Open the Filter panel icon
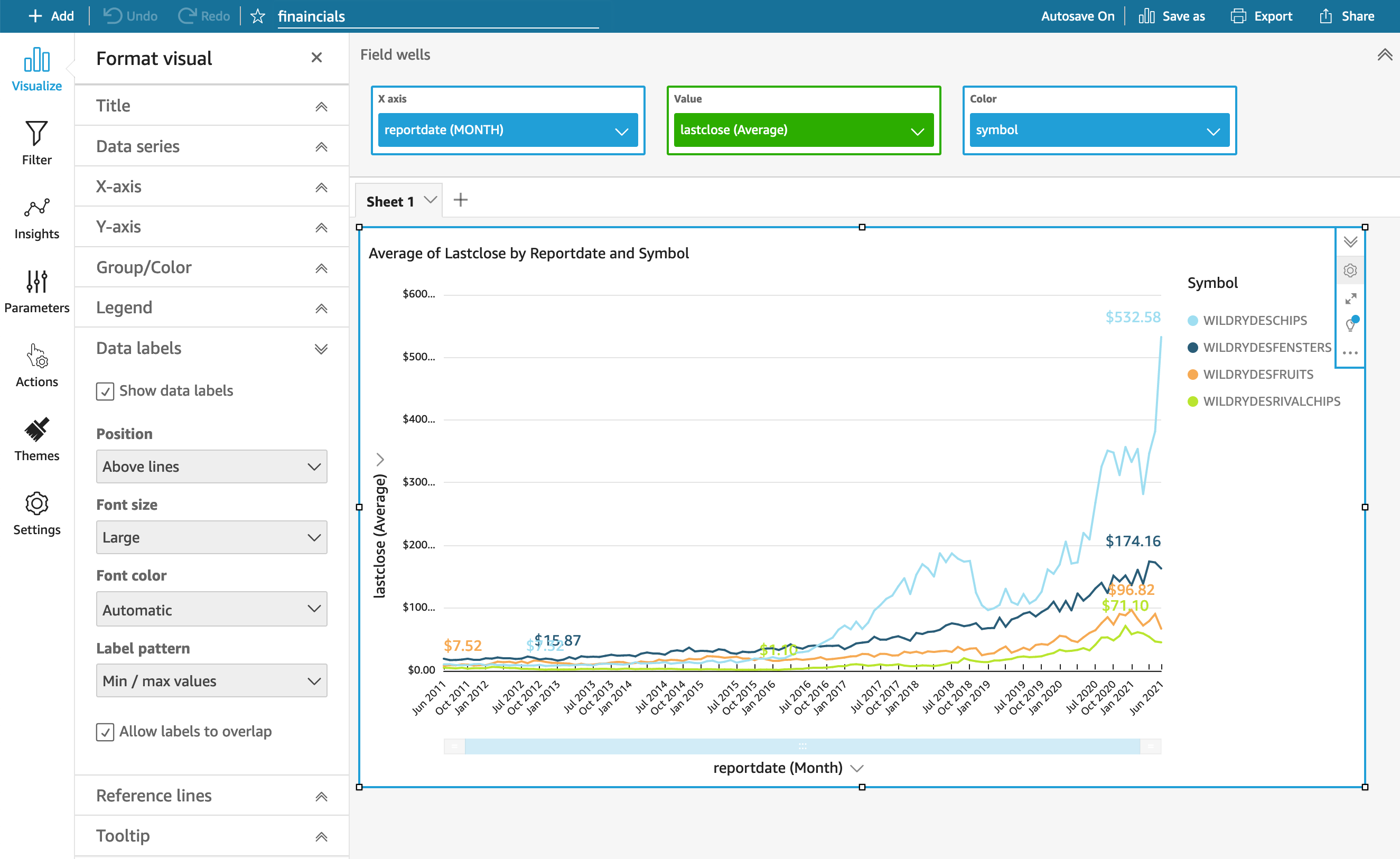 tap(36, 142)
